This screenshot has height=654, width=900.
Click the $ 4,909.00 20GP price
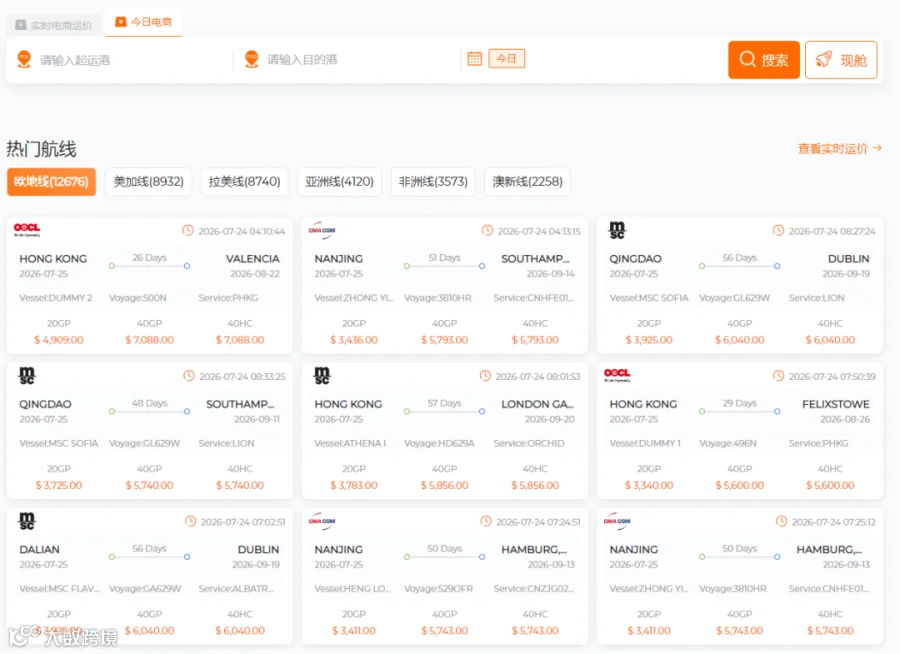pyautogui.click(x=59, y=340)
